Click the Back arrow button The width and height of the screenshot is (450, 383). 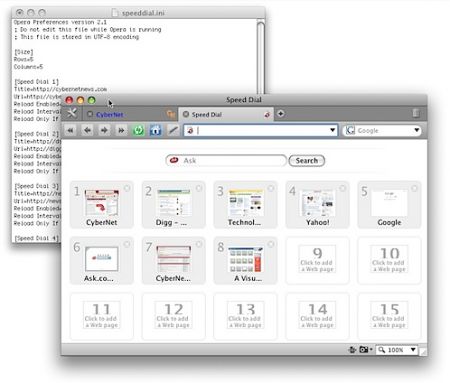87,130
